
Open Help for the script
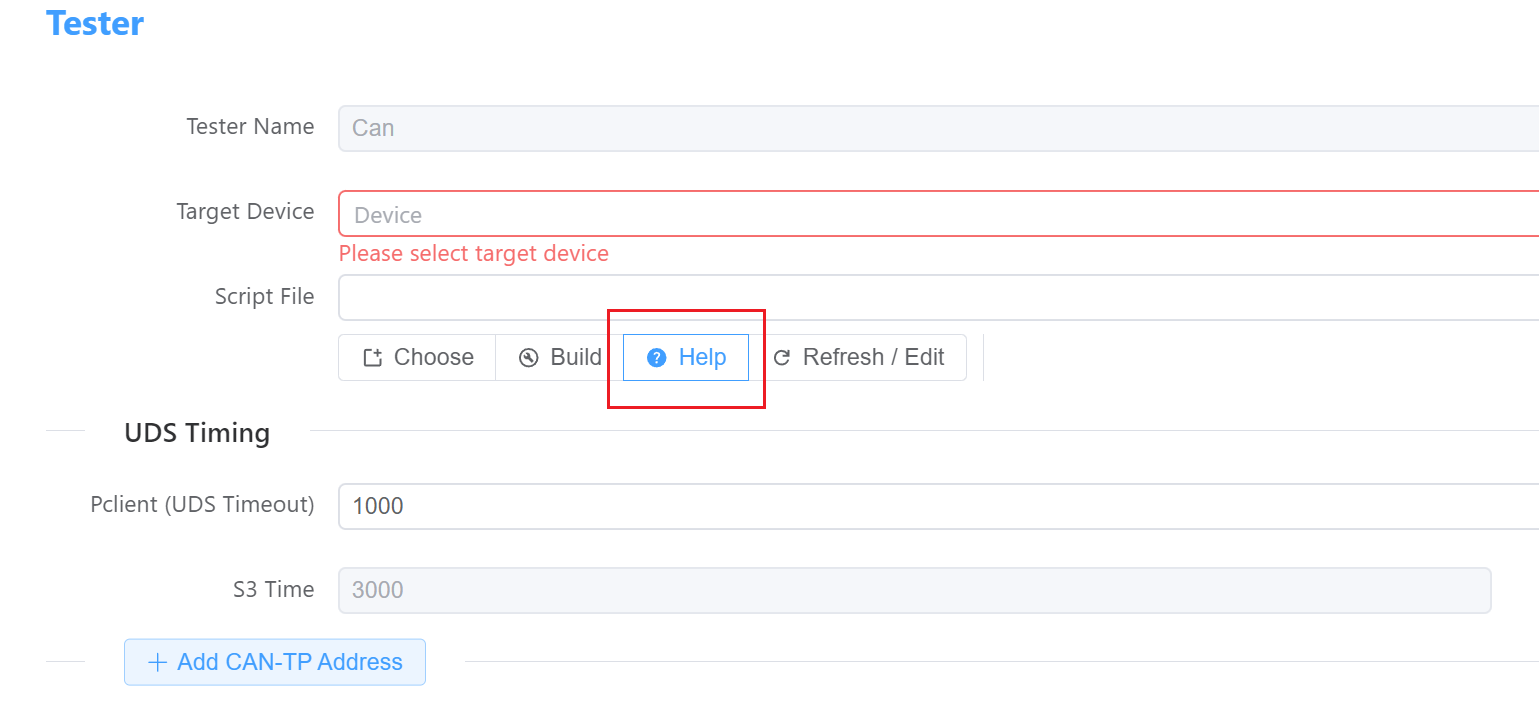(x=686, y=358)
